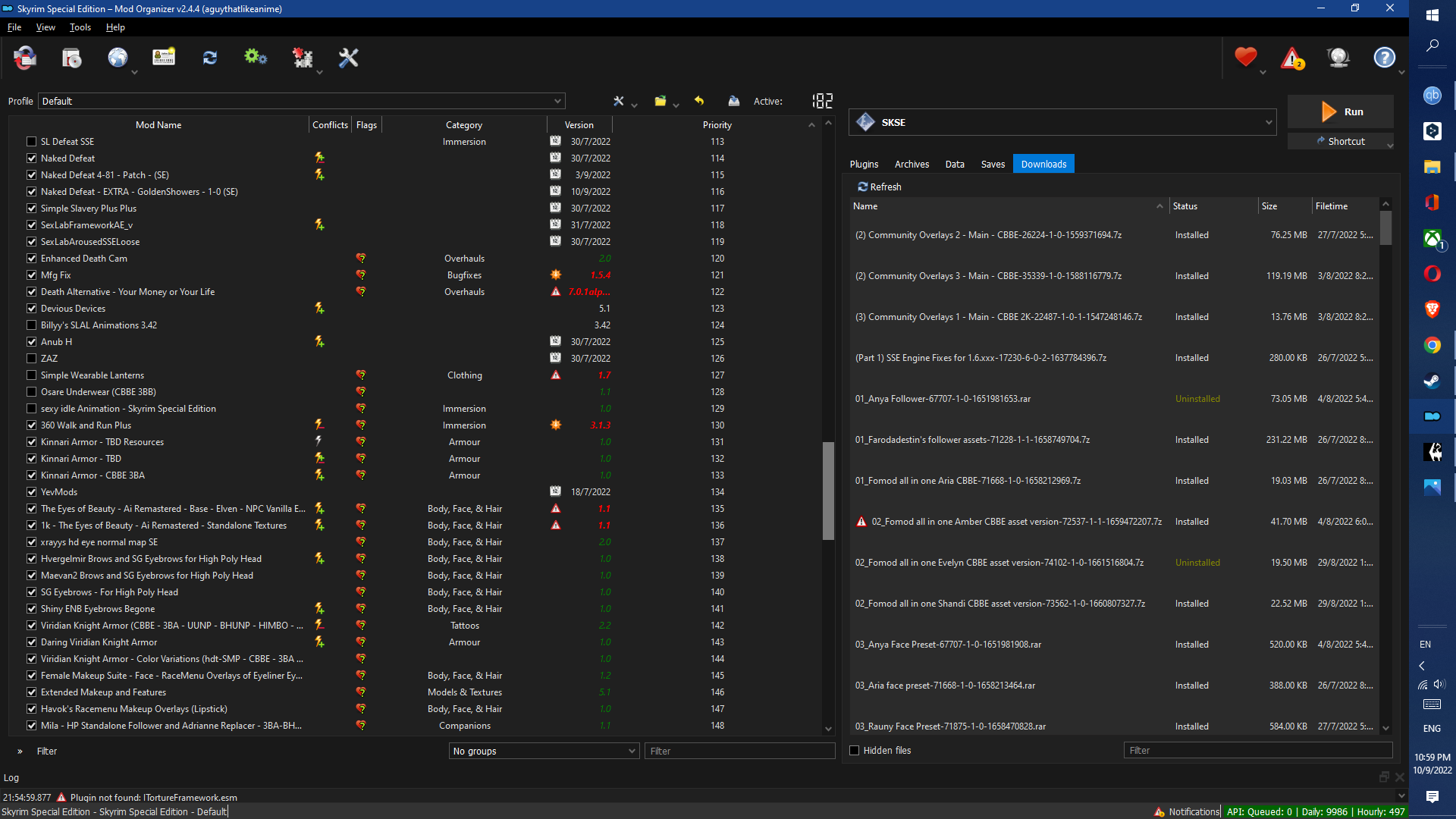The height and width of the screenshot is (819, 1456).
Task: Enable the SL Defeat SSE mod
Action: pos(31,142)
